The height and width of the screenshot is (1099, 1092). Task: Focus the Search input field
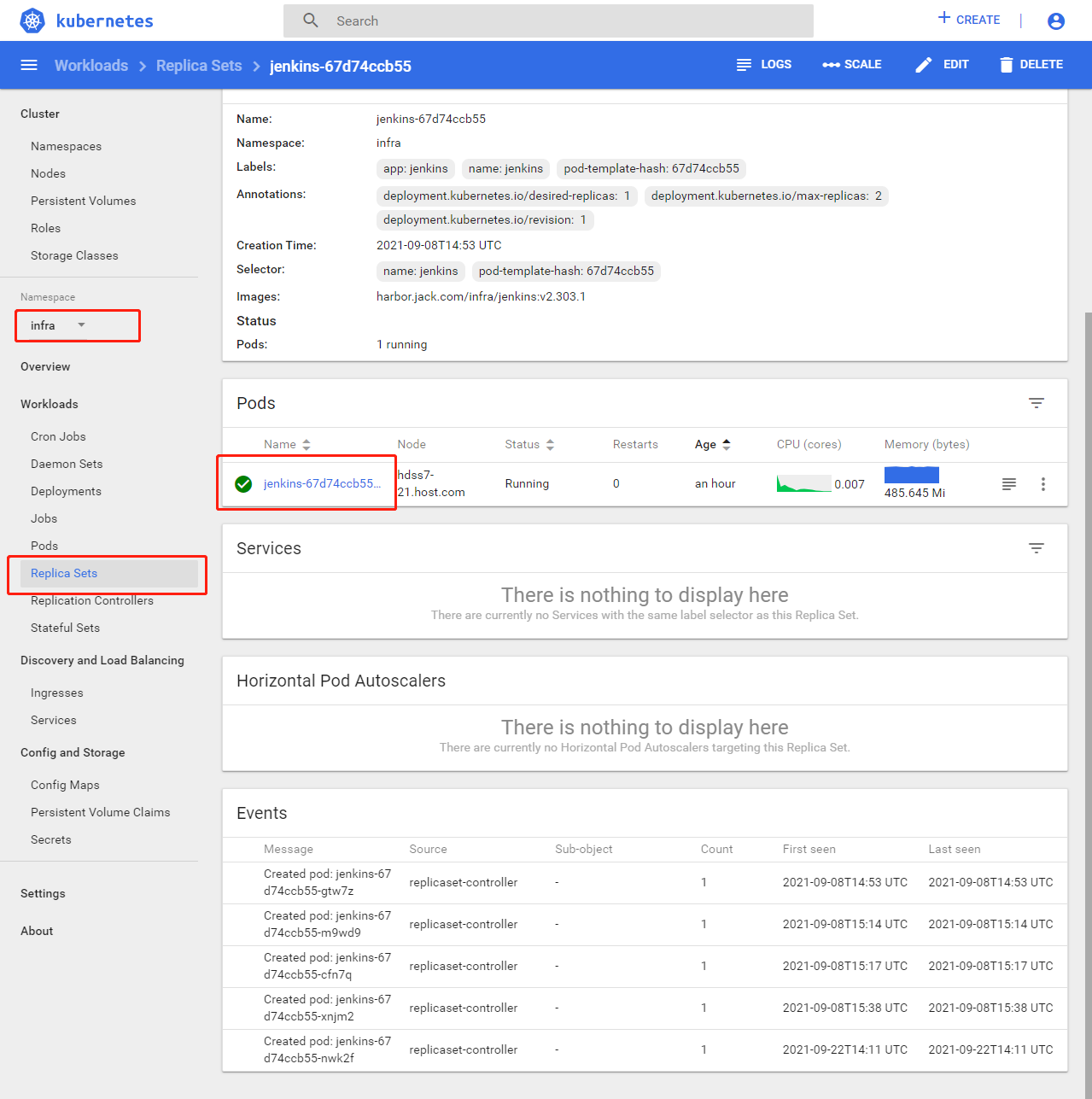coord(548,20)
